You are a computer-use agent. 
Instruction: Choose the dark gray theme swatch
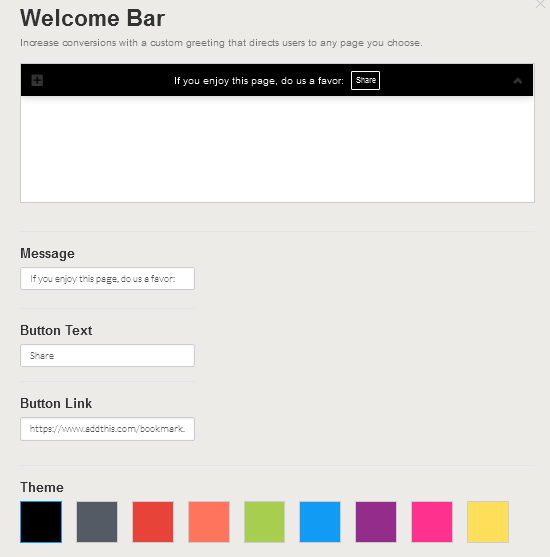(x=97, y=522)
